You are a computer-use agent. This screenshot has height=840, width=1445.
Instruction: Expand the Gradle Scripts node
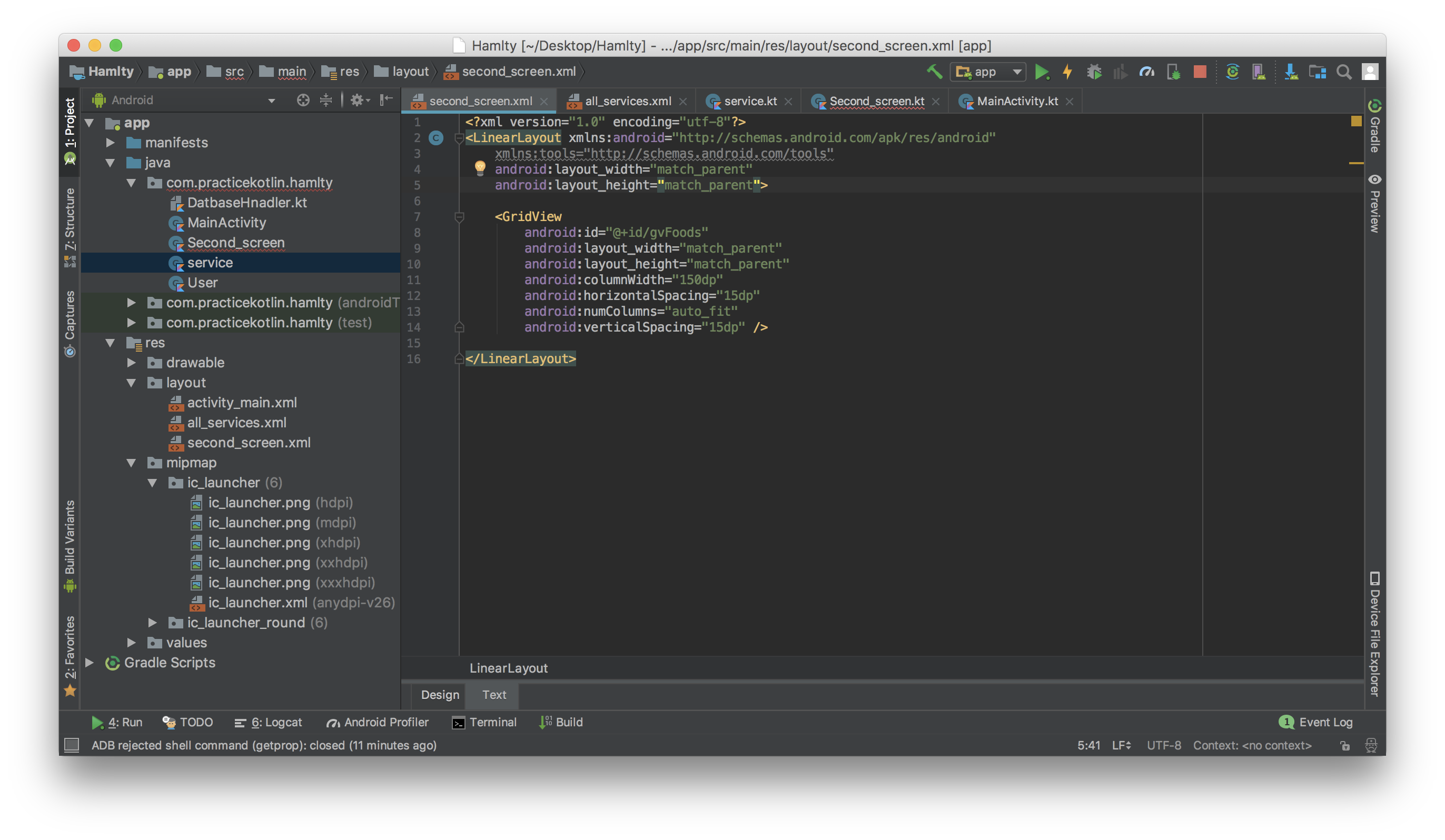90,663
